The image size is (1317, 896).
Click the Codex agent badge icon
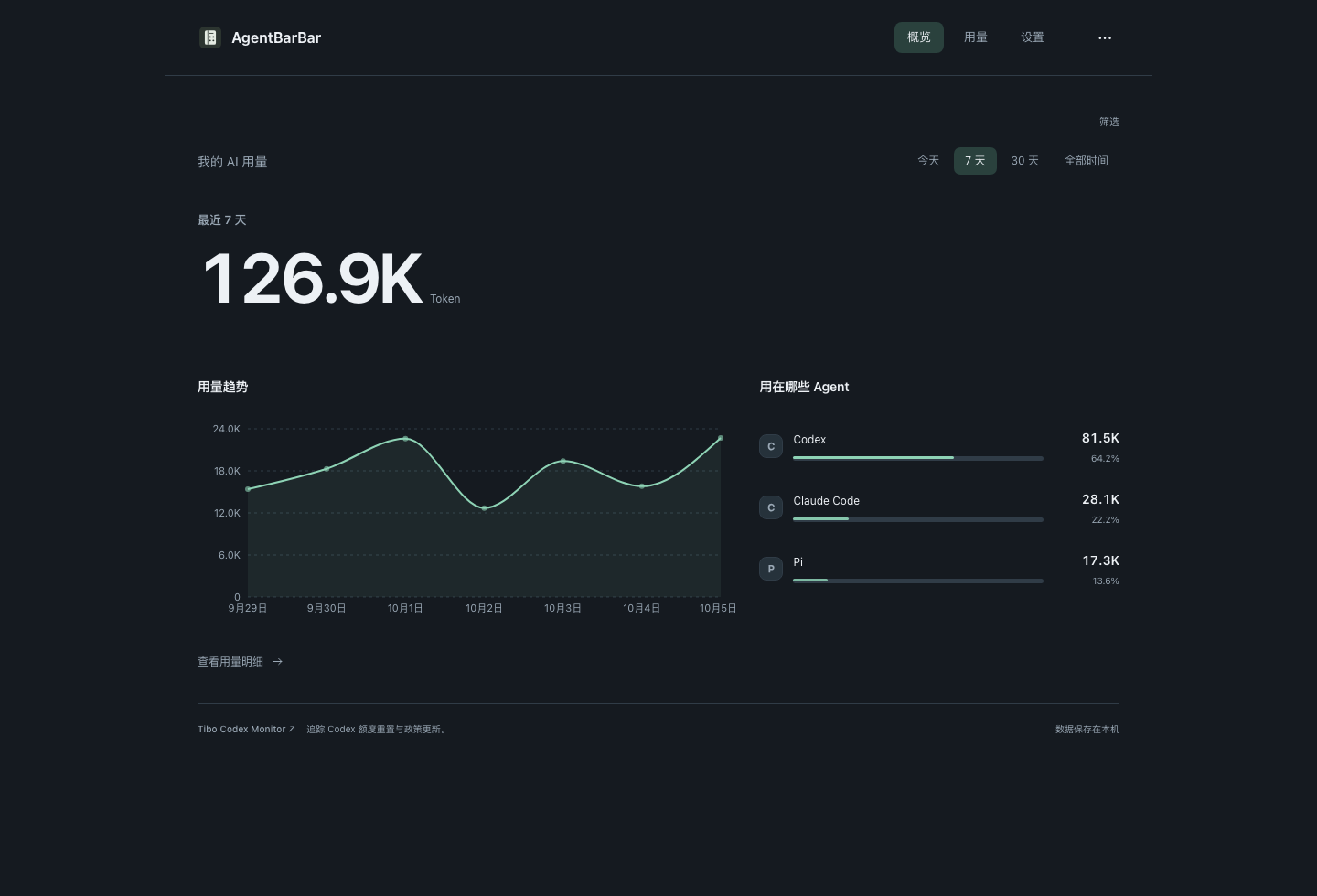[771, 446]
